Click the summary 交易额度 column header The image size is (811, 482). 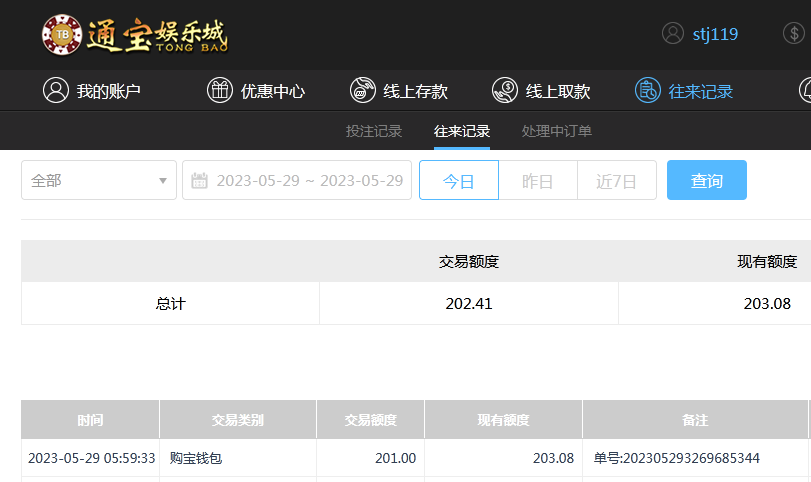(x=469, y=262)
